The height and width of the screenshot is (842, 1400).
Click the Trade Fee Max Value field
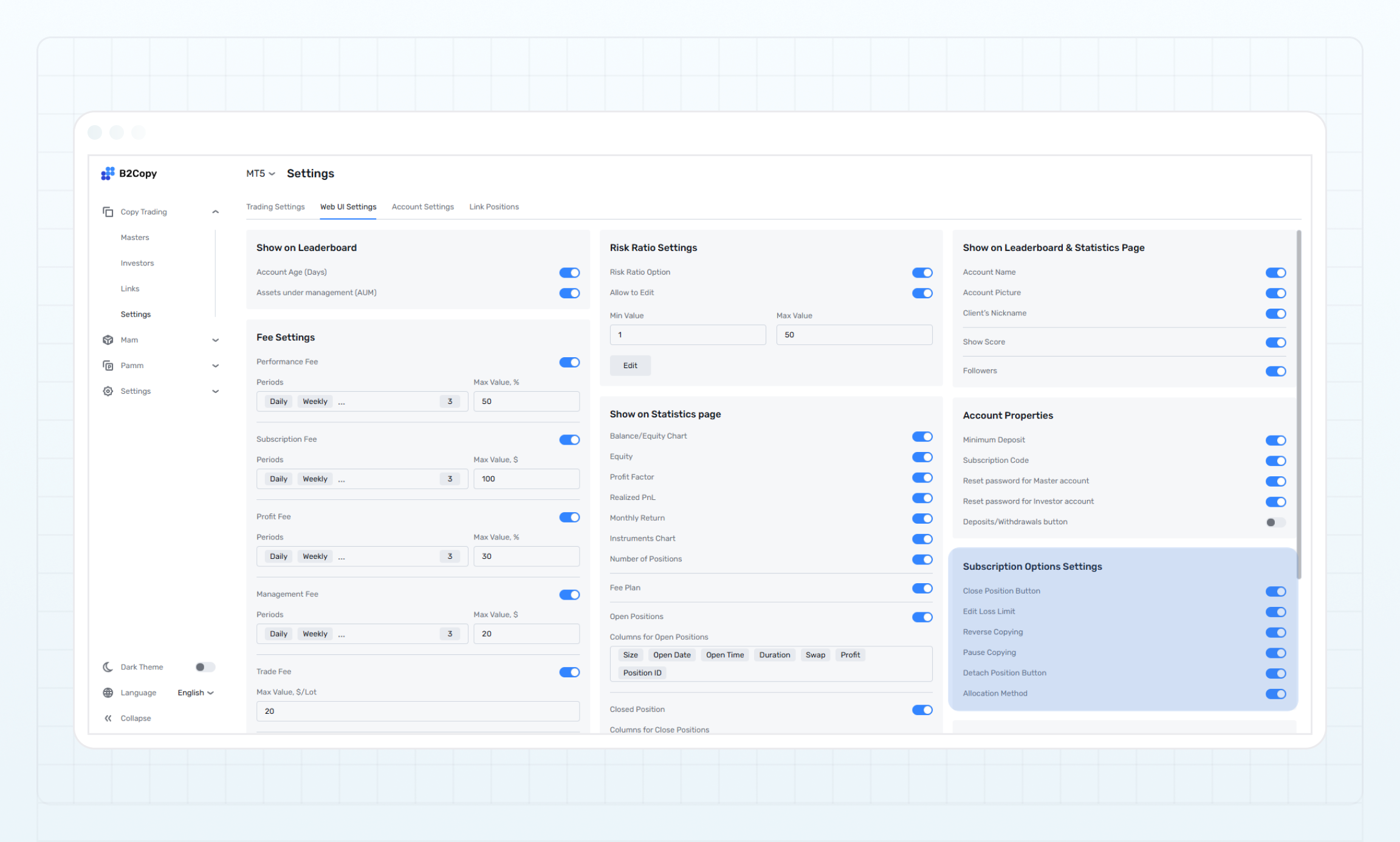[x=417, y=711]
